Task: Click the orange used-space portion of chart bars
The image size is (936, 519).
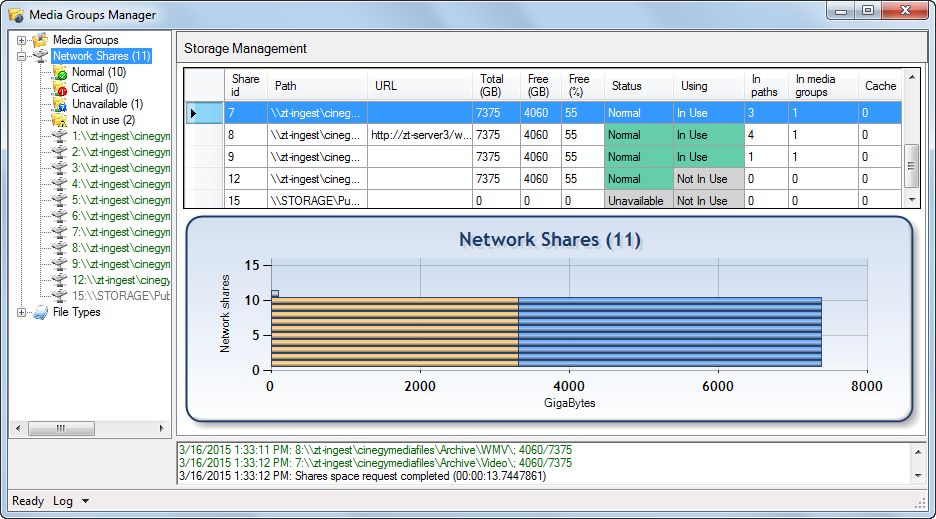Action: point(395,331)
